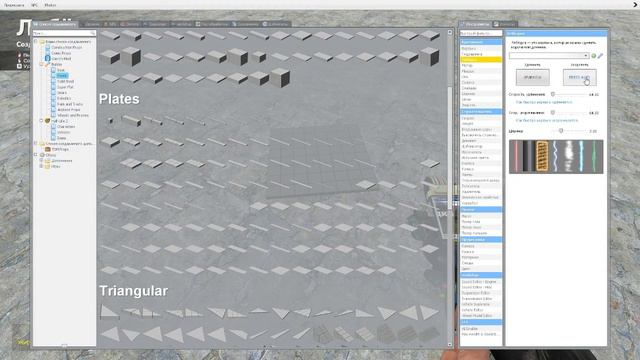The width and height of the screenshot is (640, 360).
Task: Select the red line rope material
Action: 516,156
